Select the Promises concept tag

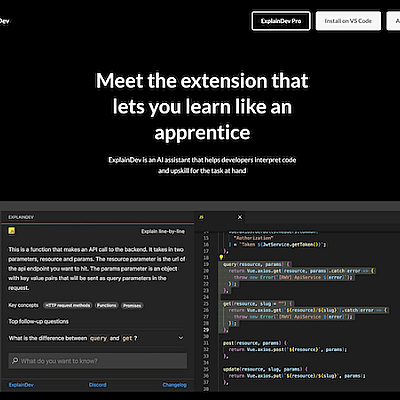[x=132, y=305]
